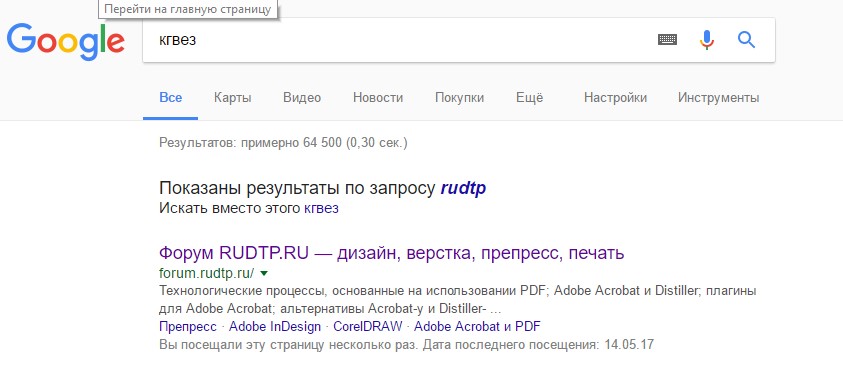Open the CorelDRAW sitelink
This screenshot has height=365, width=843.
tap(368, 327)
